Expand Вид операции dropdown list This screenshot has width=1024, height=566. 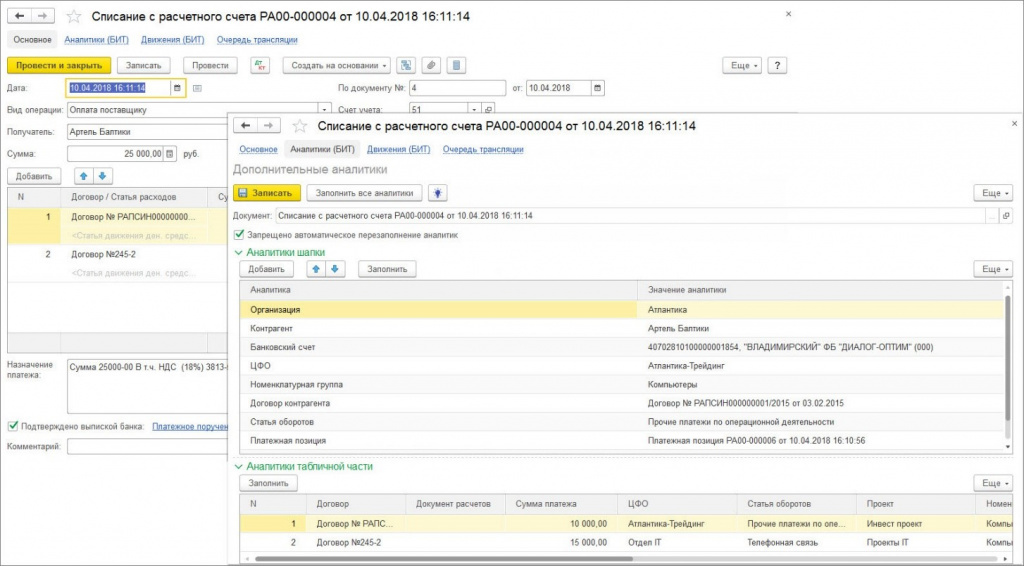click(x=324, y=109)
